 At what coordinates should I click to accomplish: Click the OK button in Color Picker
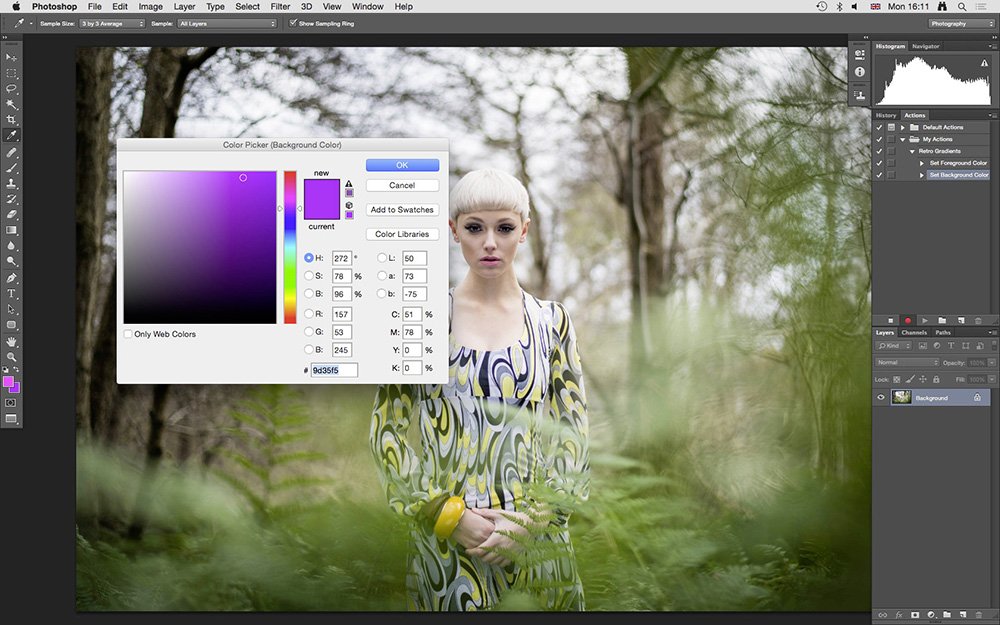tap(402, 165)
